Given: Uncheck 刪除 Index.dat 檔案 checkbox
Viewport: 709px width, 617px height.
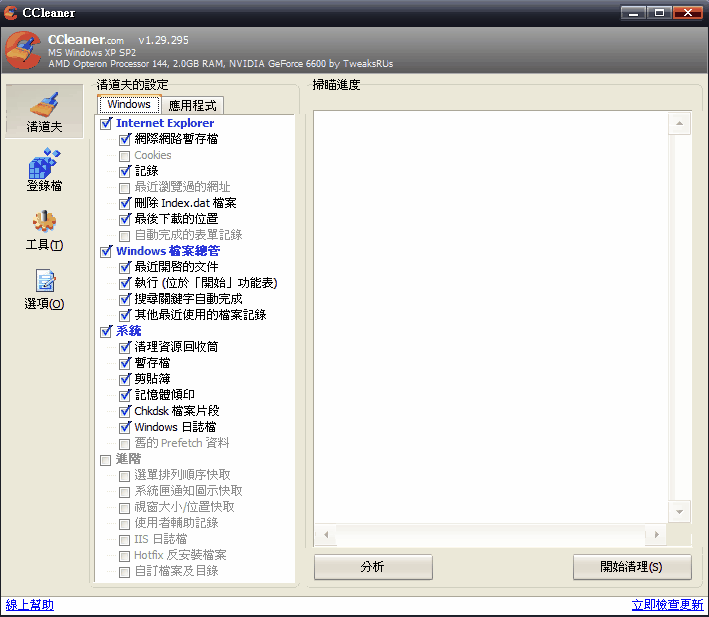Looking at the screenshot, I should pos(125,203).
